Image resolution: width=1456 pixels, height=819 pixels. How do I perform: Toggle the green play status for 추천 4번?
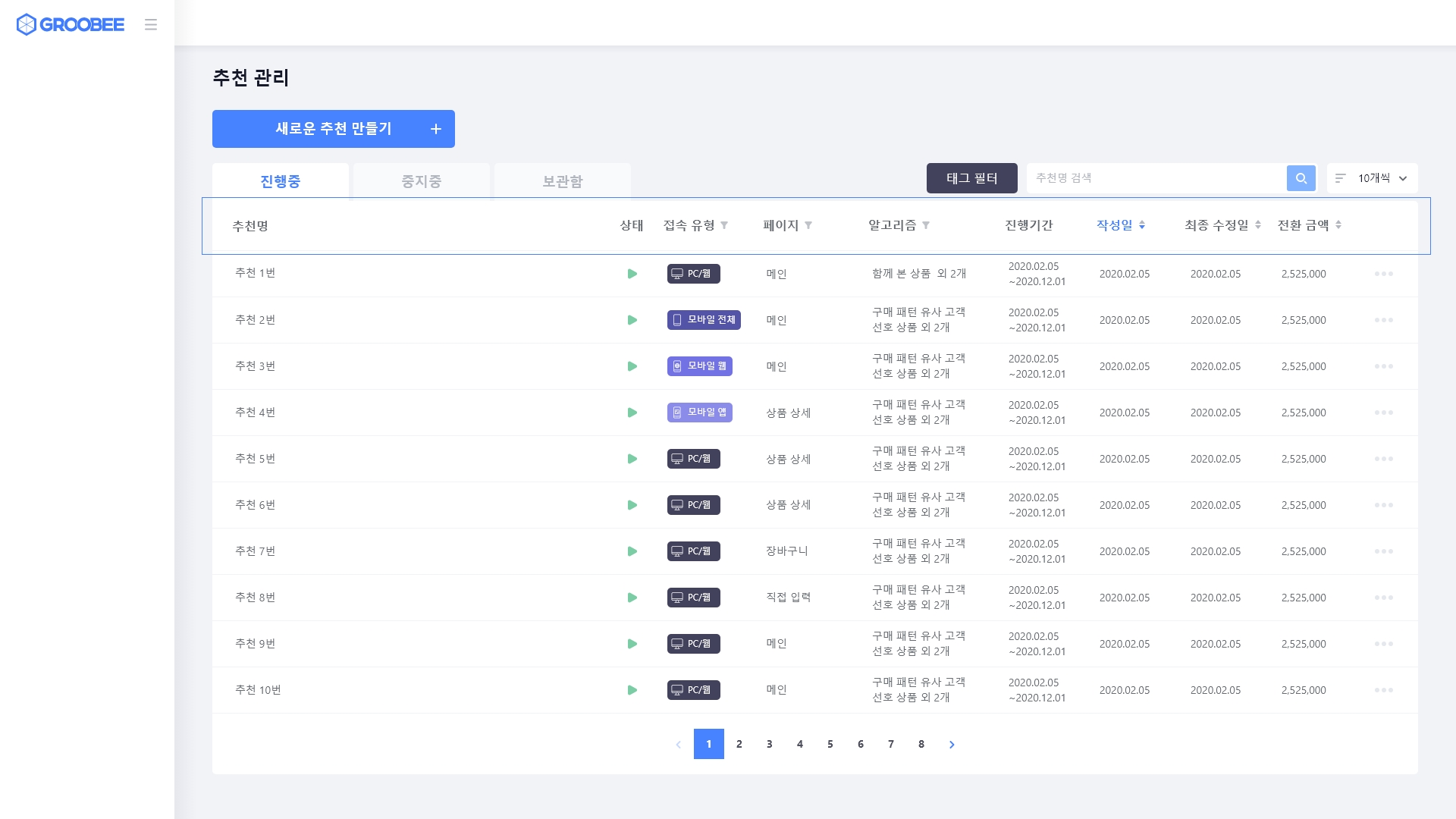click(632, 413)
